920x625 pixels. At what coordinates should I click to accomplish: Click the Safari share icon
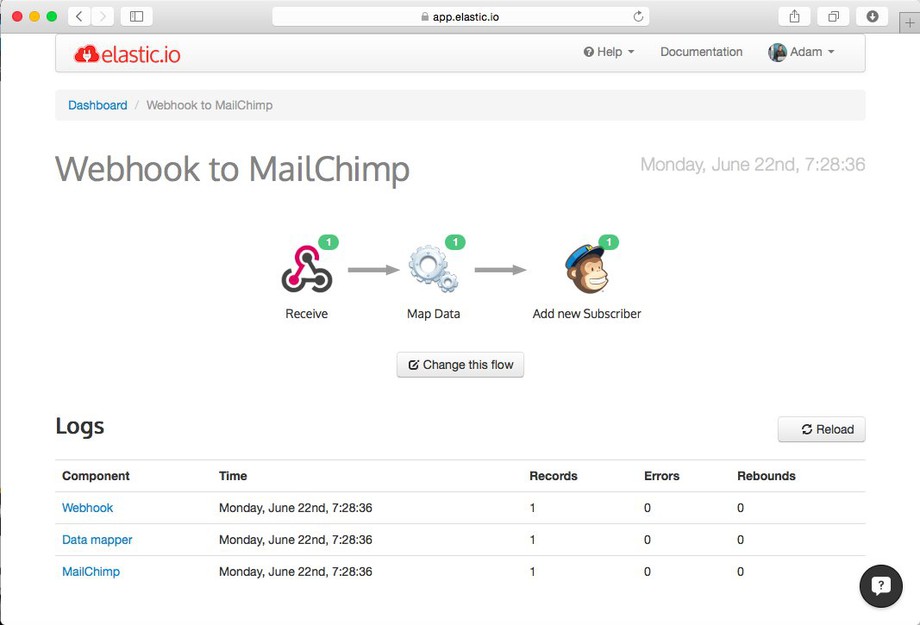click(x=794, y=16)
